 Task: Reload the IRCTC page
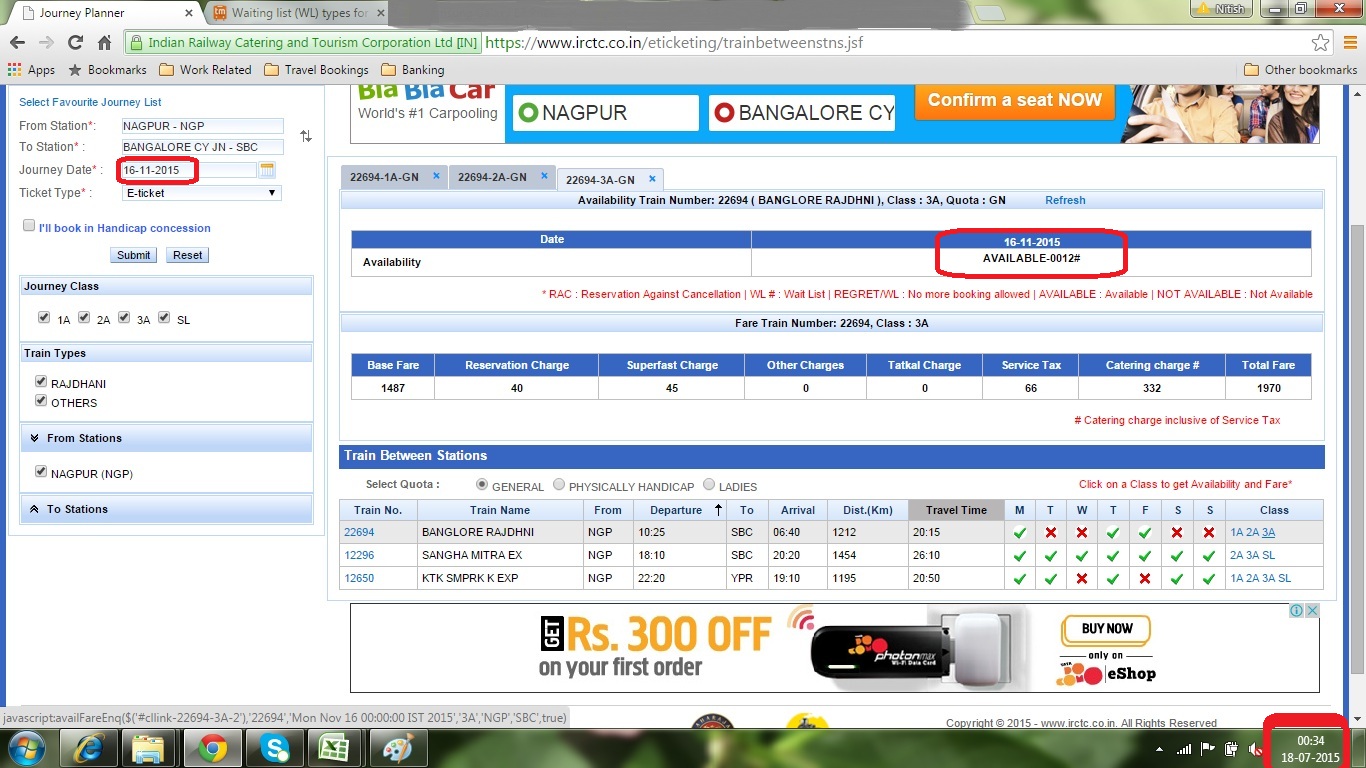click(x=75, y=43)
